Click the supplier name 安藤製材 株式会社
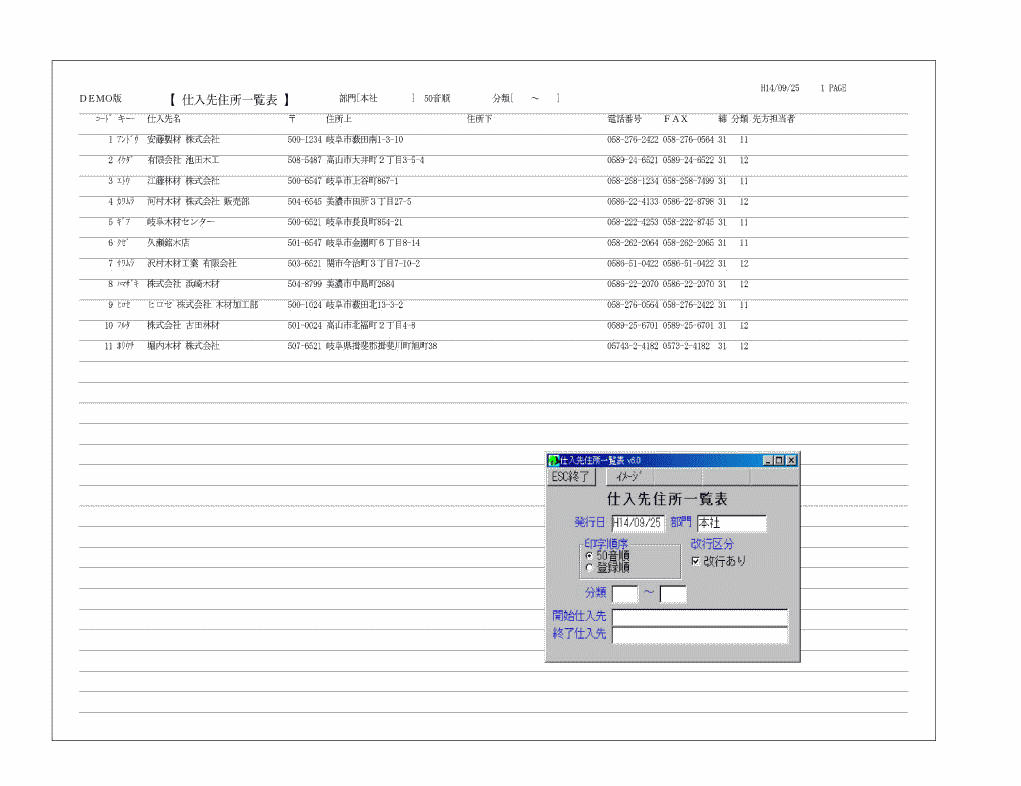 point(184,139)
